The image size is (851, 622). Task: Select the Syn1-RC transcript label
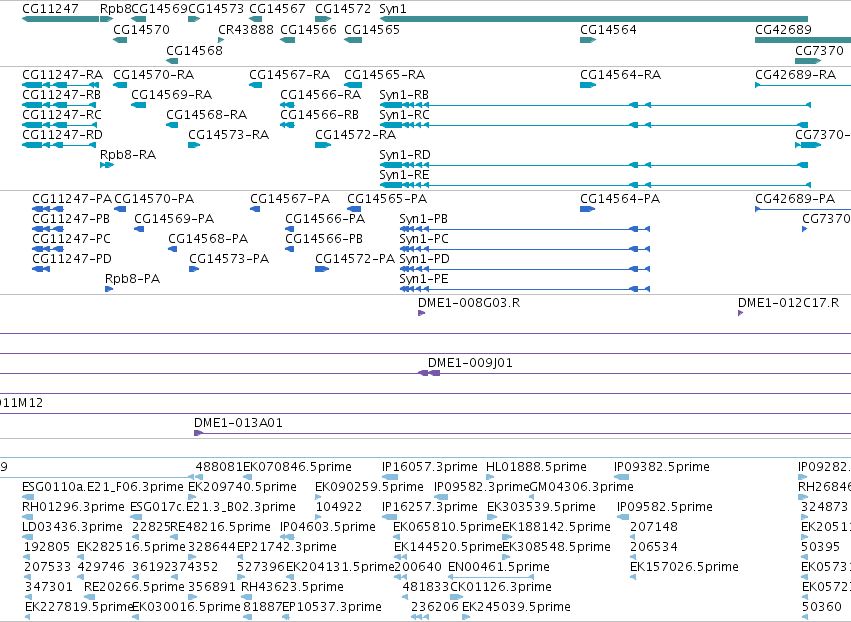point(404,115)
